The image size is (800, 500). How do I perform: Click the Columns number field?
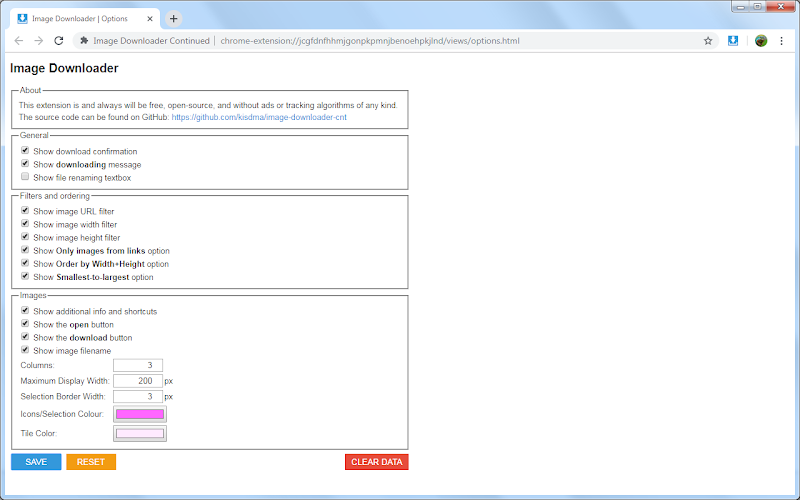[138, 365]
